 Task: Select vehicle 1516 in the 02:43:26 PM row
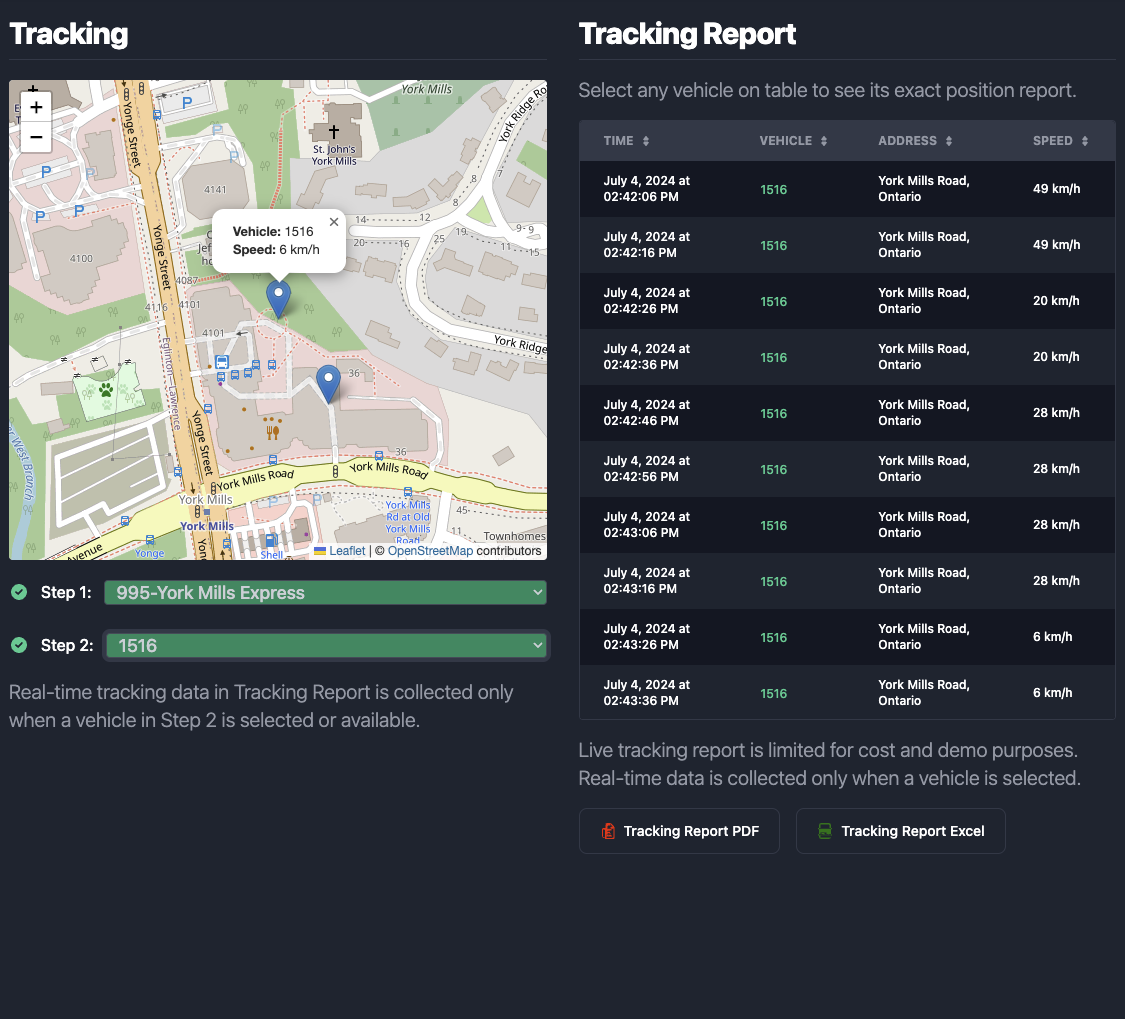[x=773, y=637]
